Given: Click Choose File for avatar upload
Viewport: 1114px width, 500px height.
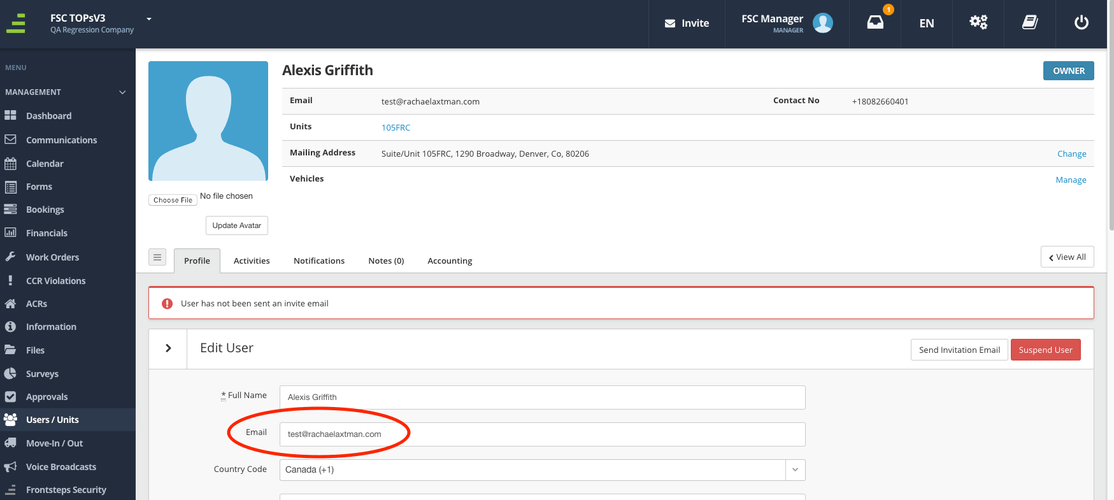Looking at the screenshot, I should 173,200.
